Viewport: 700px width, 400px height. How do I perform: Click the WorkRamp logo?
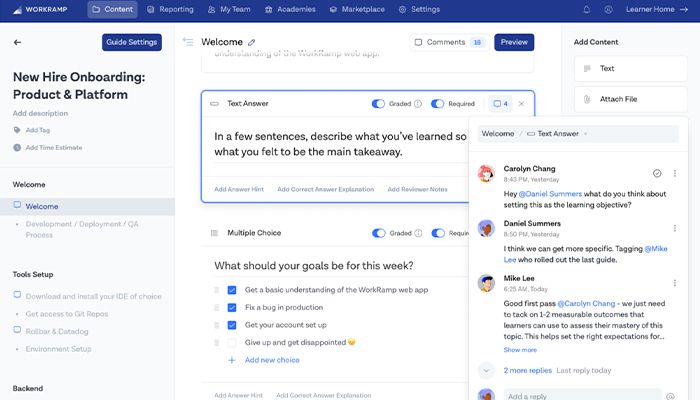point(40,9)
